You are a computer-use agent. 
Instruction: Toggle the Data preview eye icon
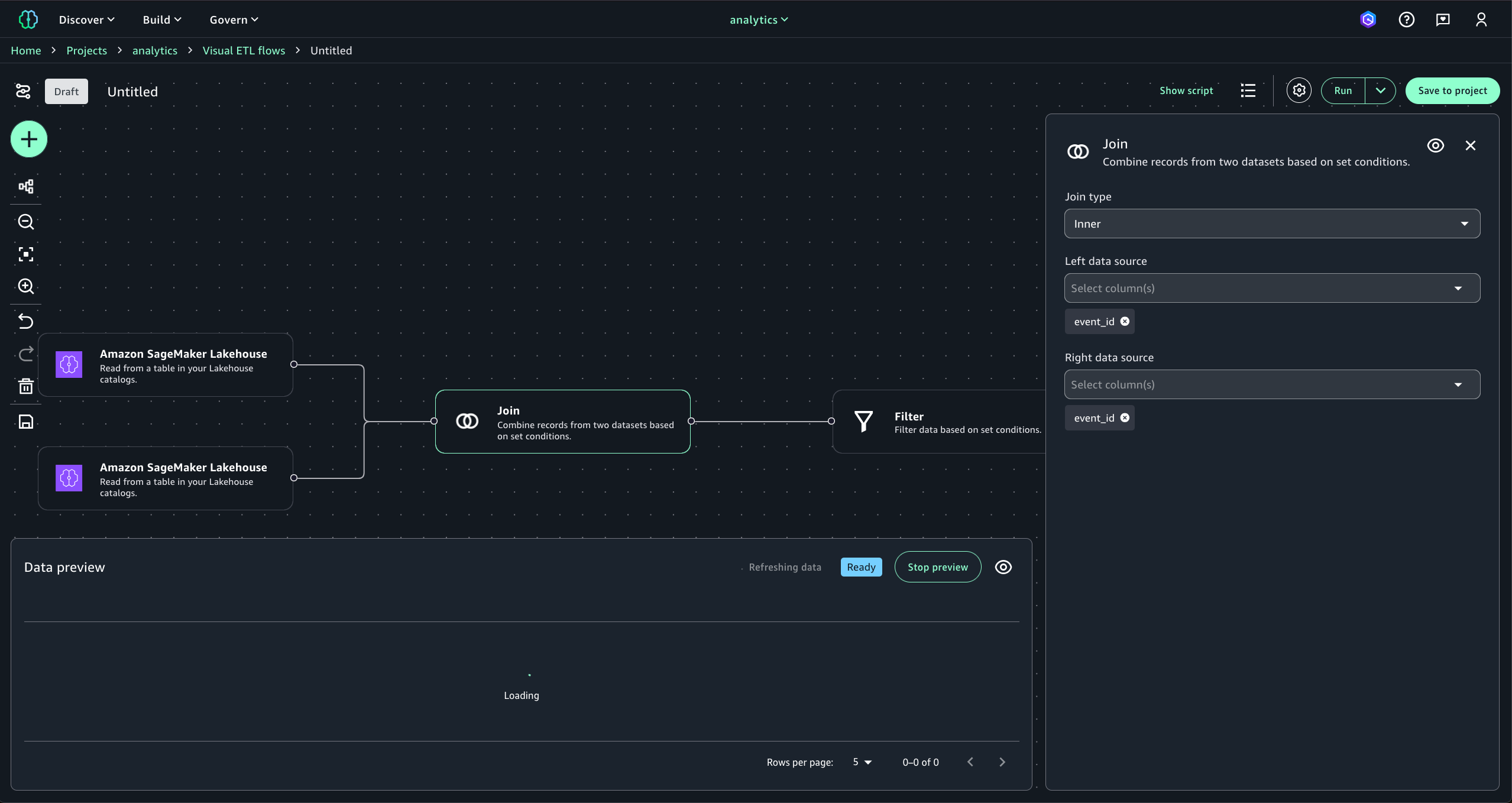click(x=1003, y=567)
